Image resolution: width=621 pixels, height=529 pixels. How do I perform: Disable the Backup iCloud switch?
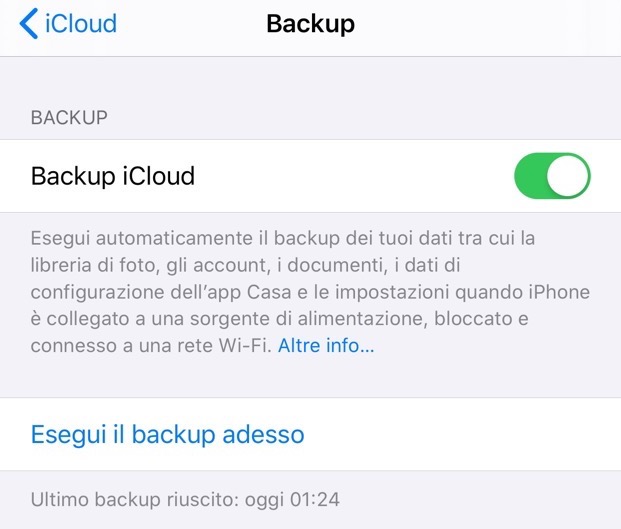(x=552, y=176)
